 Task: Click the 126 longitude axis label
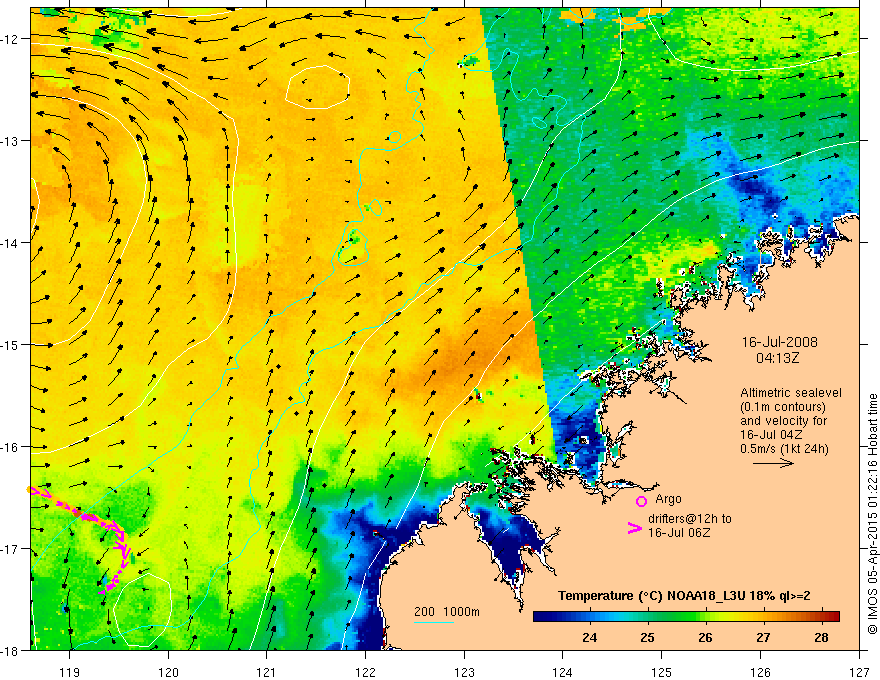[x=760, y=672]
